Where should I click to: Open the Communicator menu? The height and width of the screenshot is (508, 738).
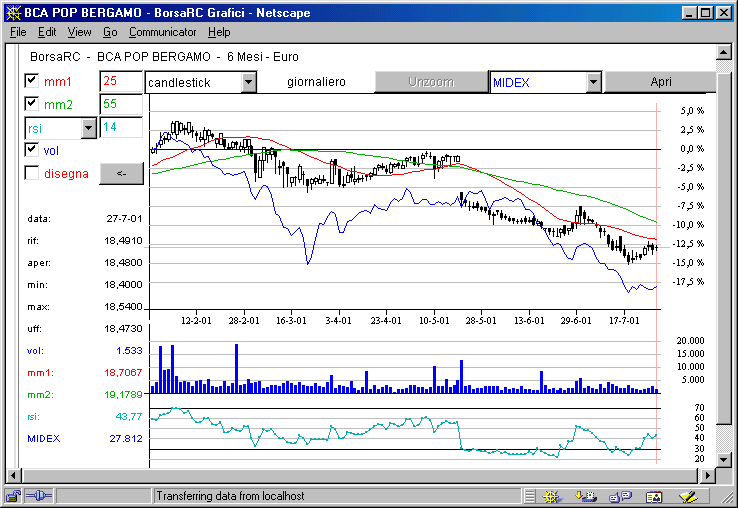pyautogui.click(x=162, y=32)
